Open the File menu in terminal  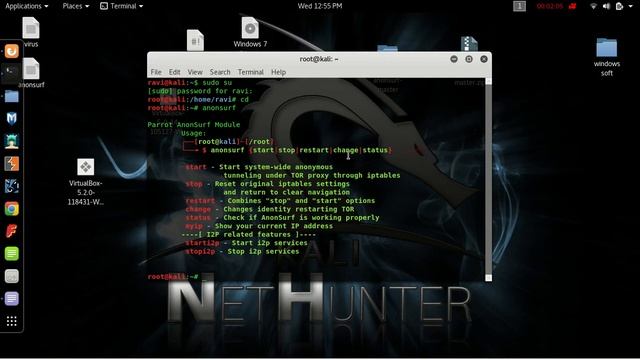[x=156, y=72]
